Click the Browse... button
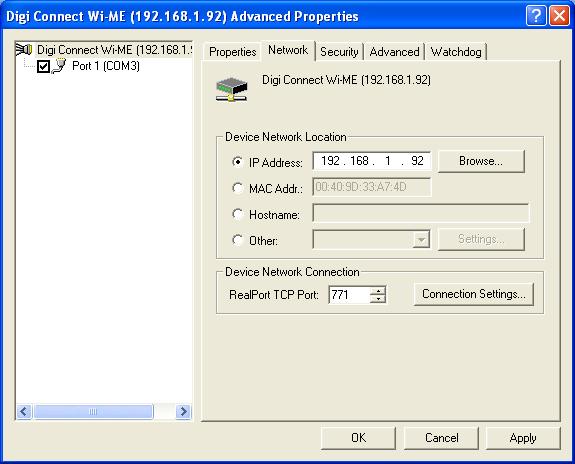The width and height of the screenshot is (575, 464). 481,161
